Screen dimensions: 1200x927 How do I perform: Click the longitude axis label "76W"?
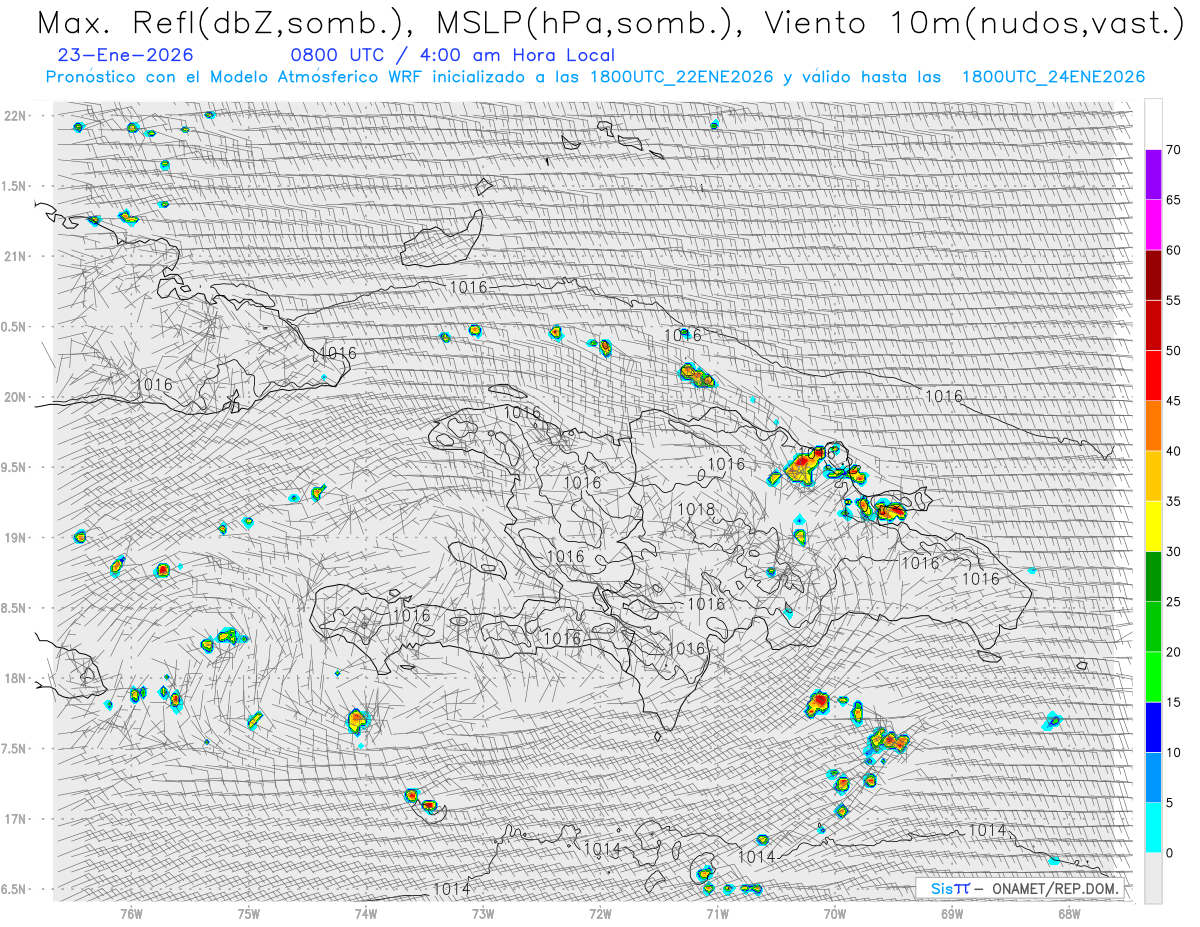click(x=131, y=914)
